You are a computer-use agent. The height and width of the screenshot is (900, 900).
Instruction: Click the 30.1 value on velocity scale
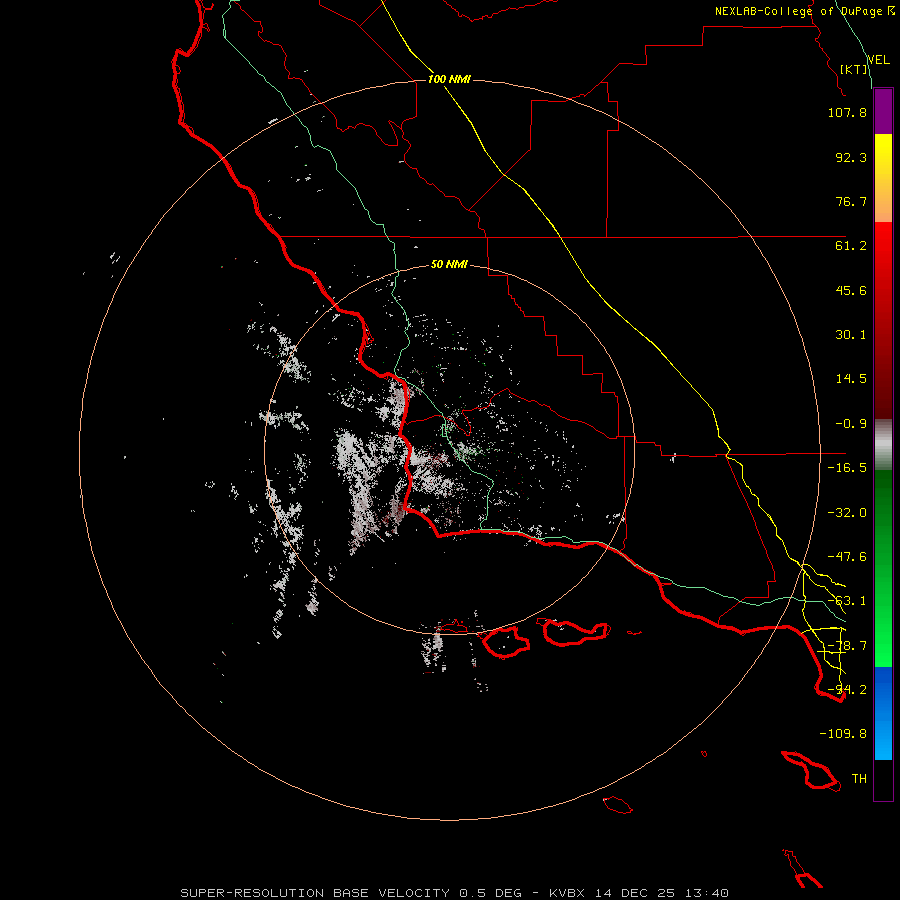(x=851, y=335)
